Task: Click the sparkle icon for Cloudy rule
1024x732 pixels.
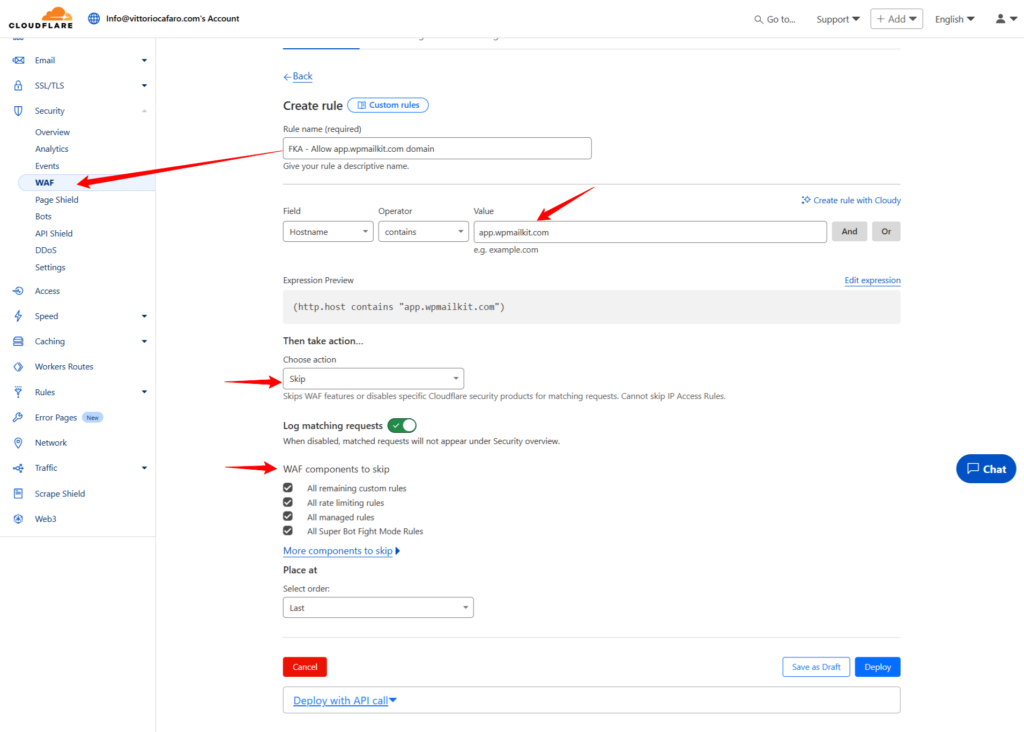Action: [x=806, y=200]
